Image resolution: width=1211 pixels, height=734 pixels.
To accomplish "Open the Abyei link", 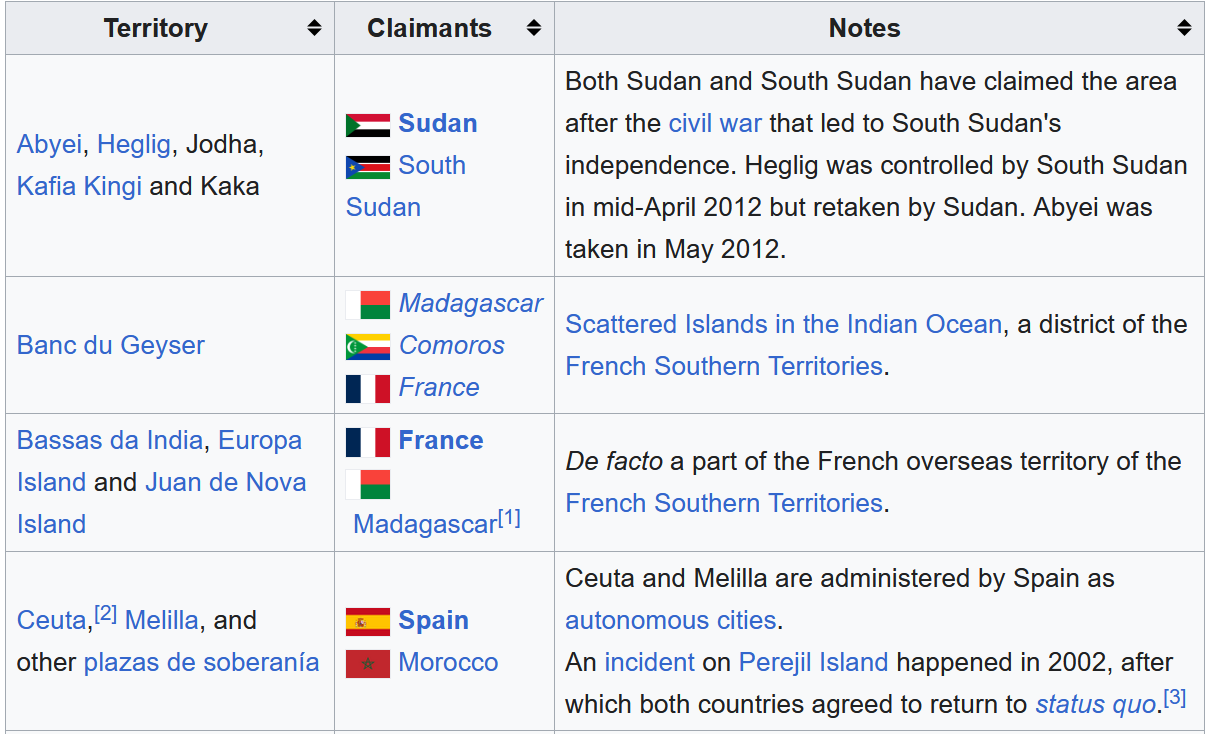I will 49,144.
